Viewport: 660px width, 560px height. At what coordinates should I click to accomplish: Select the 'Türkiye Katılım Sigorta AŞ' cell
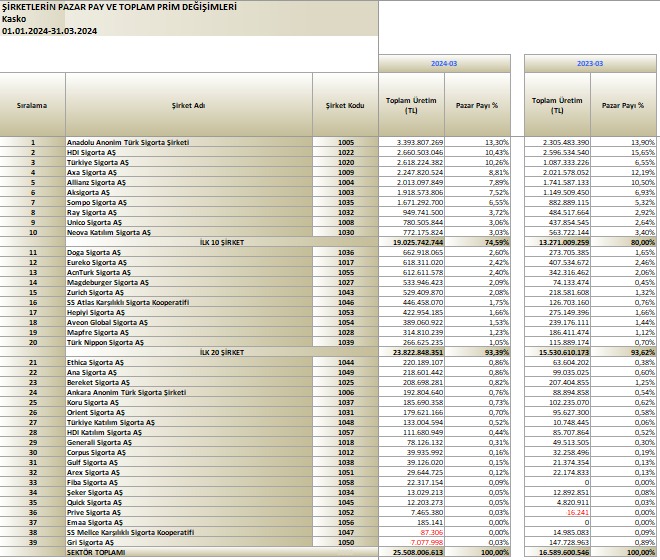pos(189,422)
